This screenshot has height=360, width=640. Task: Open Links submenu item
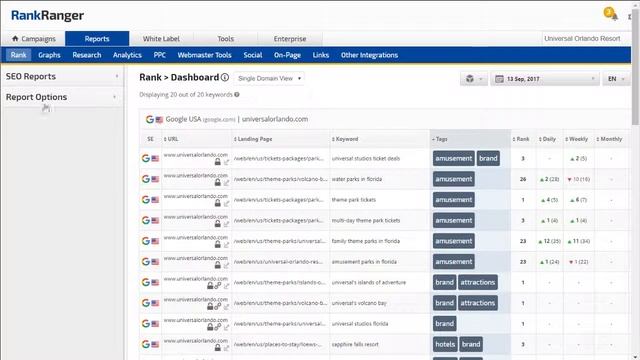[321, 55]
